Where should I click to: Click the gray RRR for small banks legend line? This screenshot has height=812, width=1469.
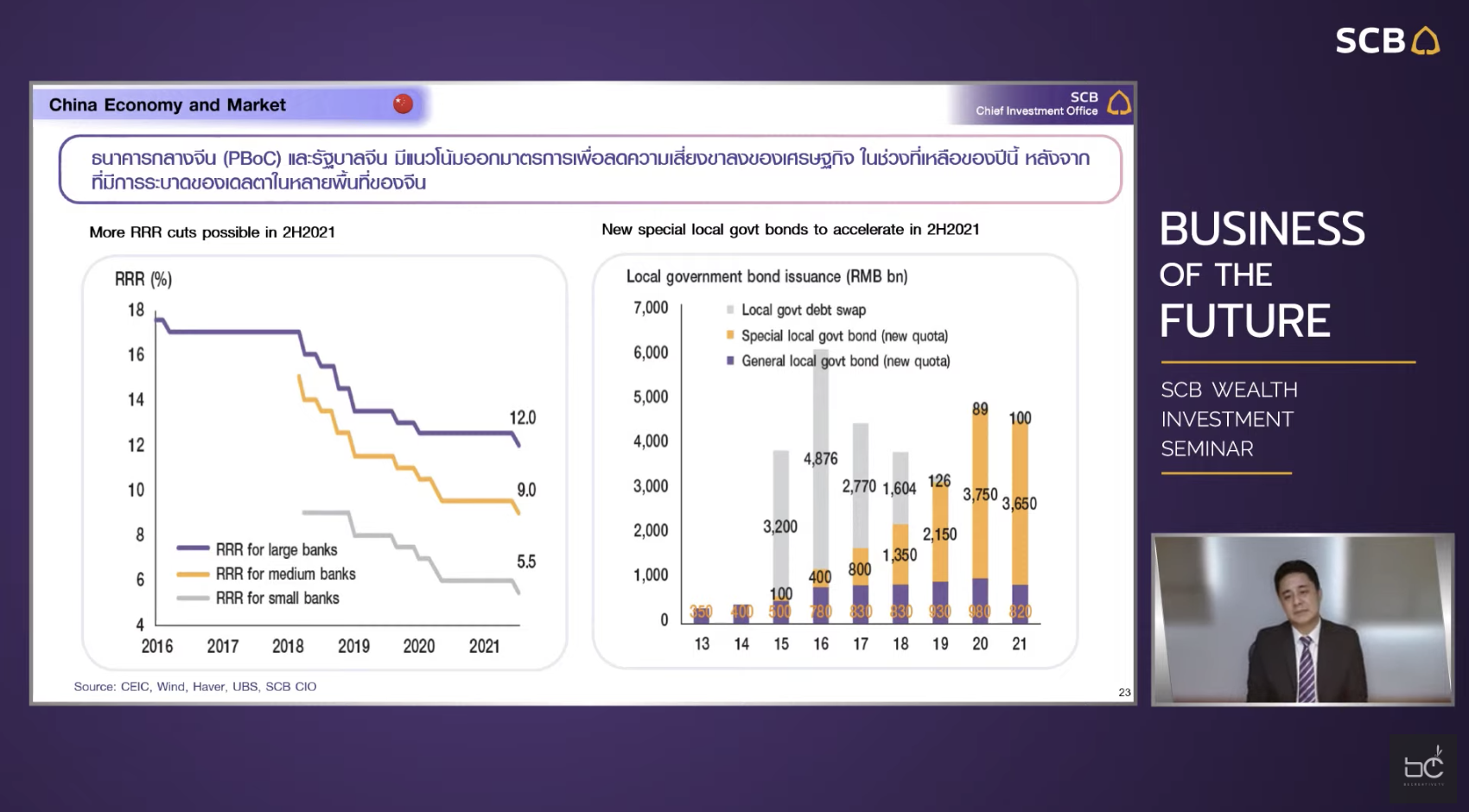point(193,598)
